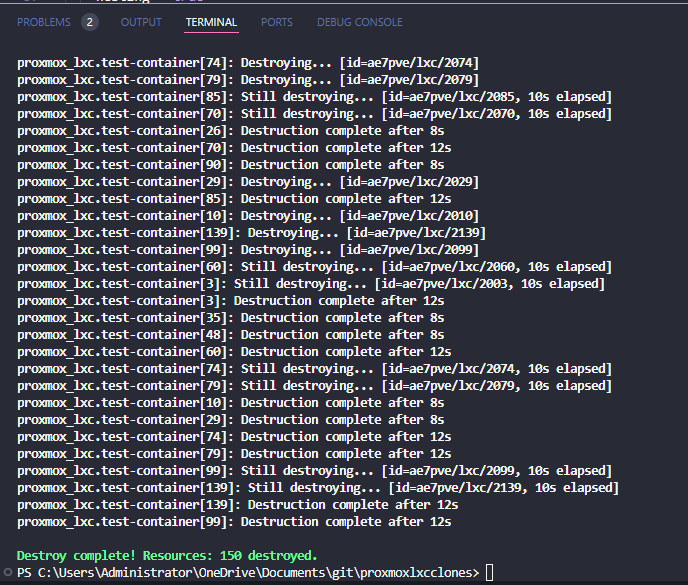Click 'test-container[60]: Destruction complete after 12s'
This screenshot has width=688, height=585.
[234, 352]
